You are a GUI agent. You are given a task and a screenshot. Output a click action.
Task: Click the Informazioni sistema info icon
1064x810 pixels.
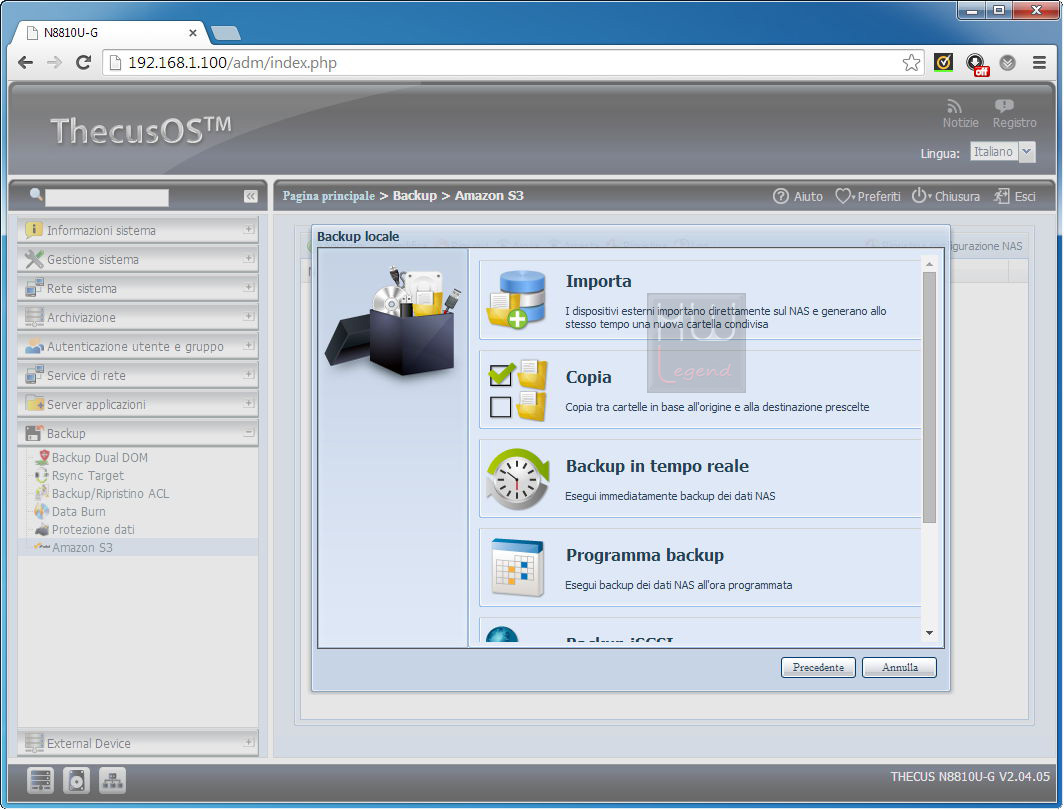[33, 230]
